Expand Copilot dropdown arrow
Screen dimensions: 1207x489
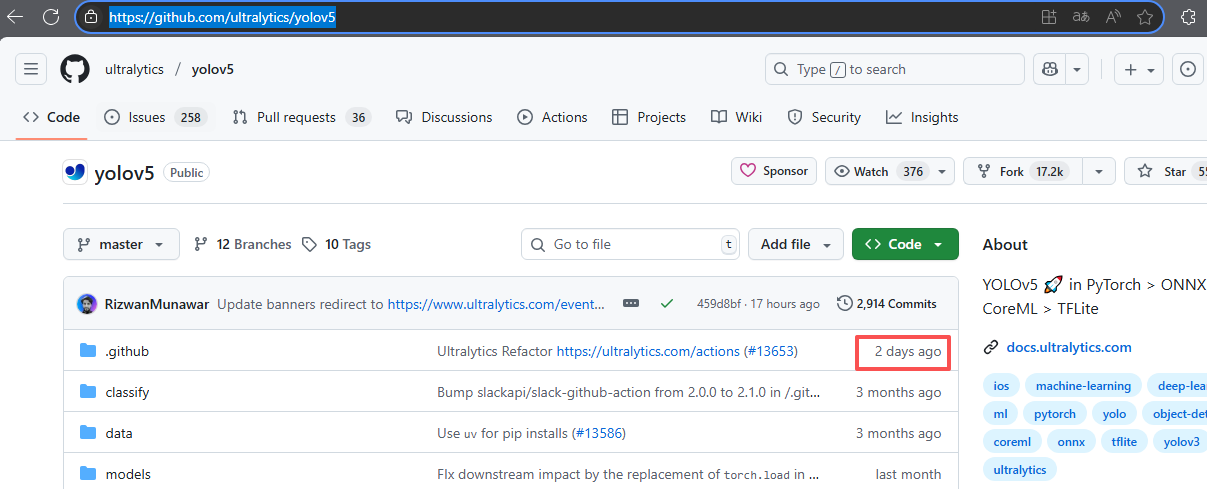[1078, 69]
